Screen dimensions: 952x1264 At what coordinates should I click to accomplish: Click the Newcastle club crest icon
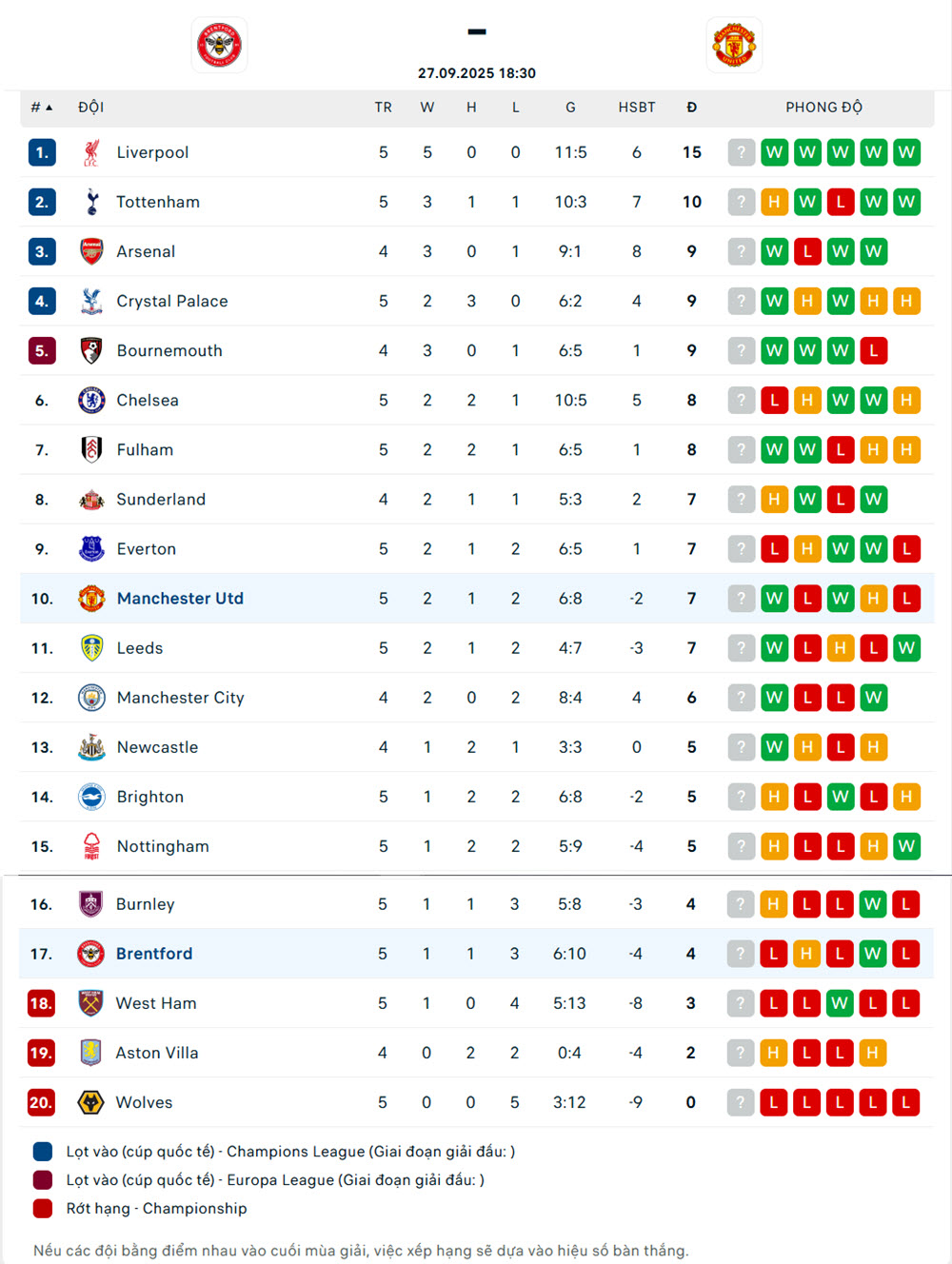(x=91, y=747)
